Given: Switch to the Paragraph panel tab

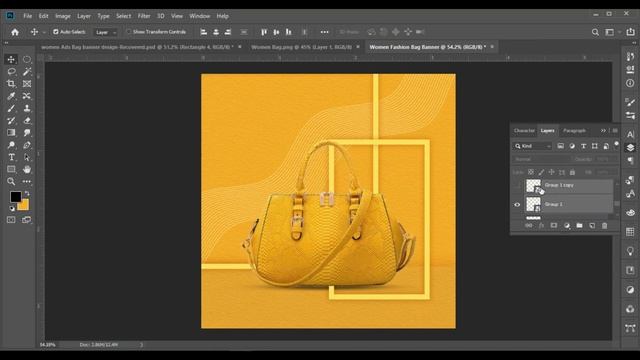Looking at the screenshot, I should coord(574,131).
